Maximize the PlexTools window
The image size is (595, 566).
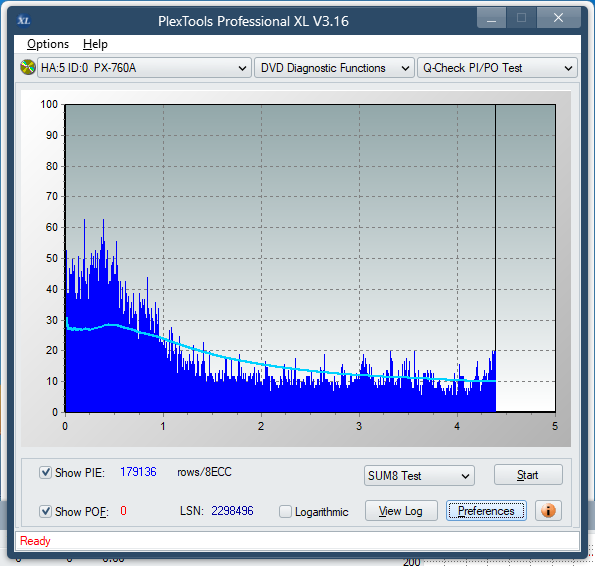521,18
